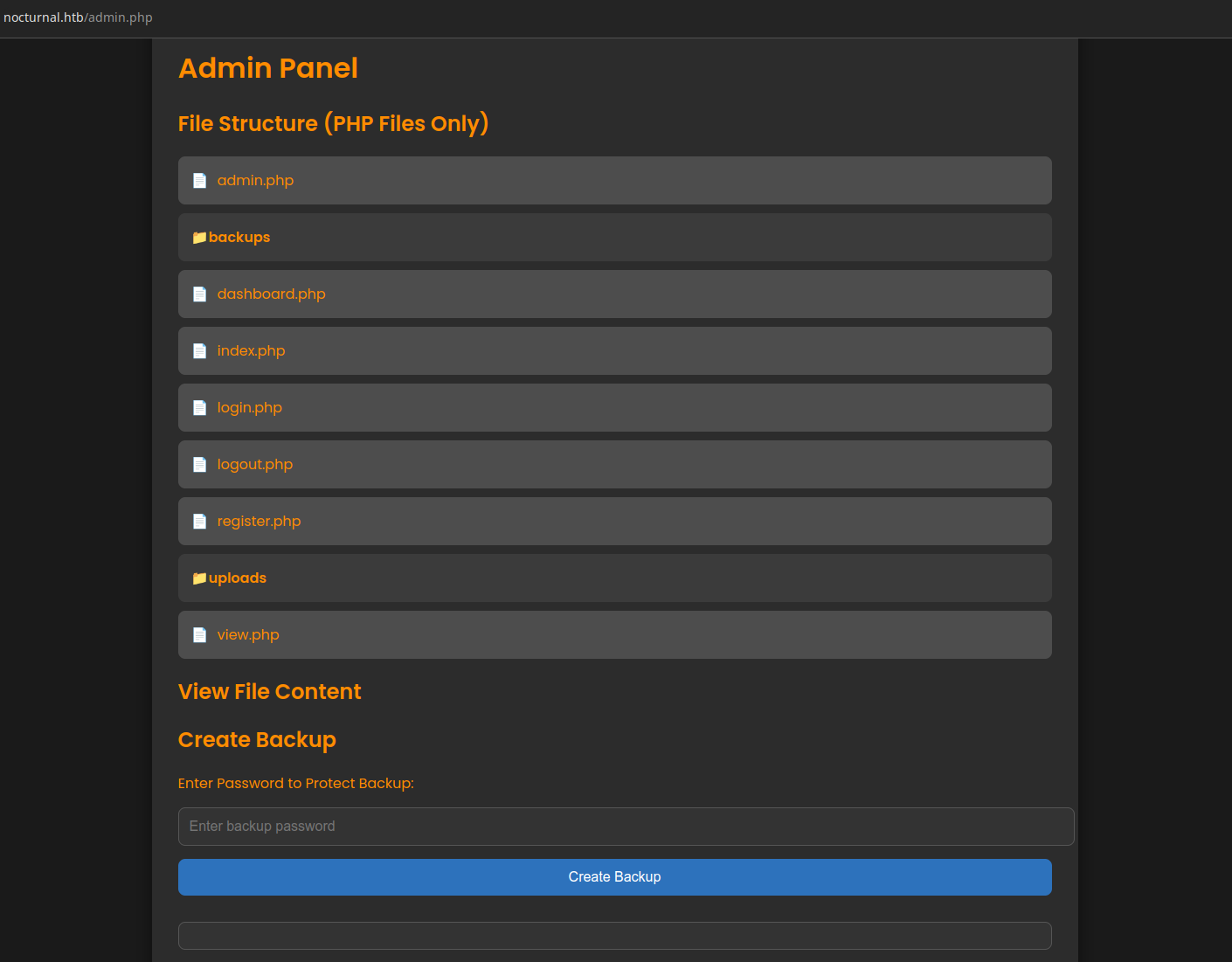Click the file icon next to dashboard.php

199,294
